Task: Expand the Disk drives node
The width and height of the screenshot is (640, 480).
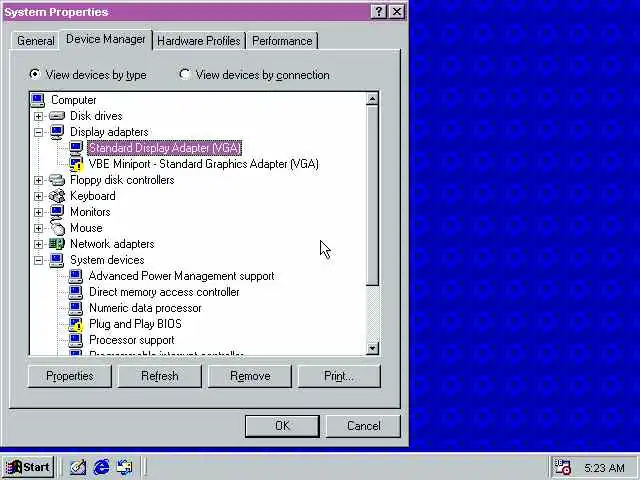Action: [x=38, y=116]
